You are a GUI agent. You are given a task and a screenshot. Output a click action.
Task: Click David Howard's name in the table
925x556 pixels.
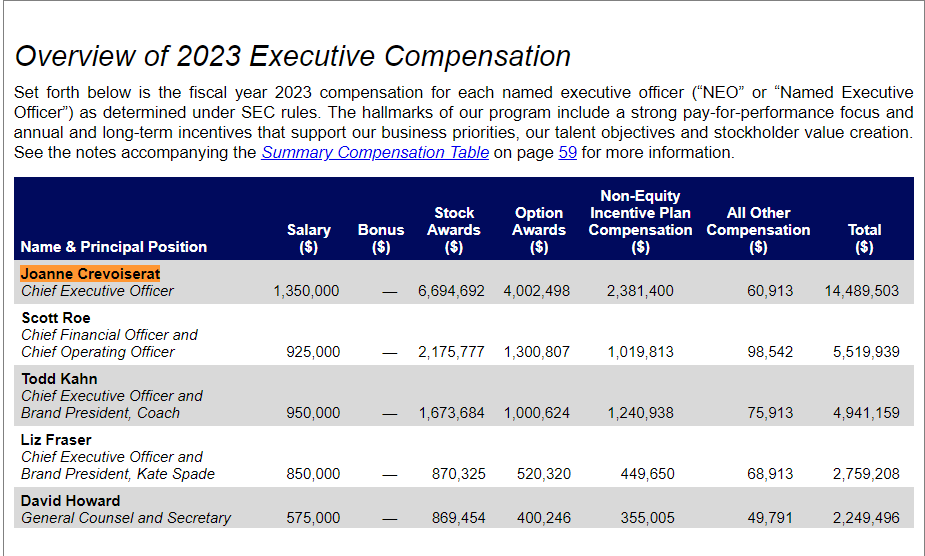[x=71, y=501]
